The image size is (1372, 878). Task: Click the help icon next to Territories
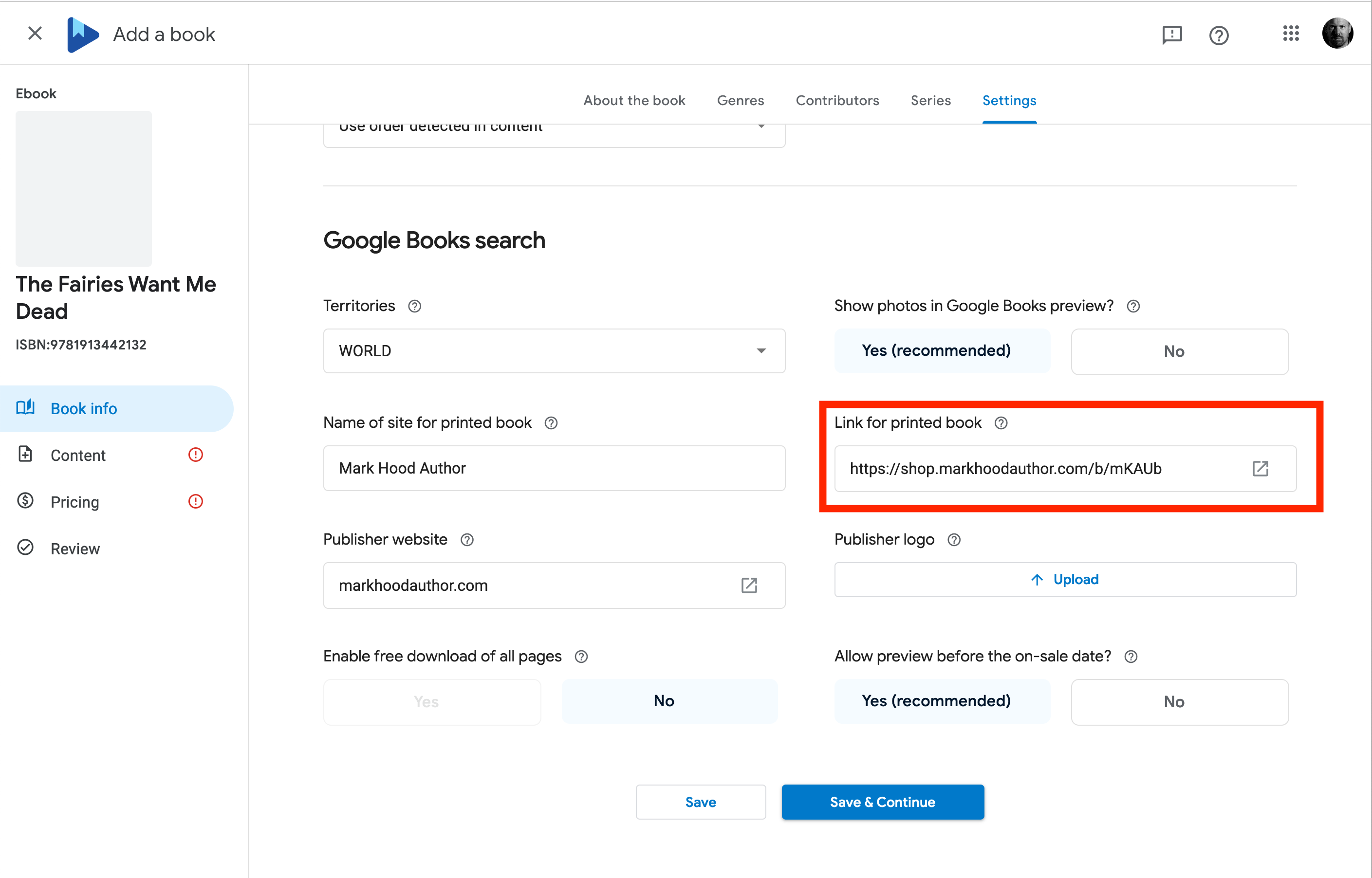414,306
